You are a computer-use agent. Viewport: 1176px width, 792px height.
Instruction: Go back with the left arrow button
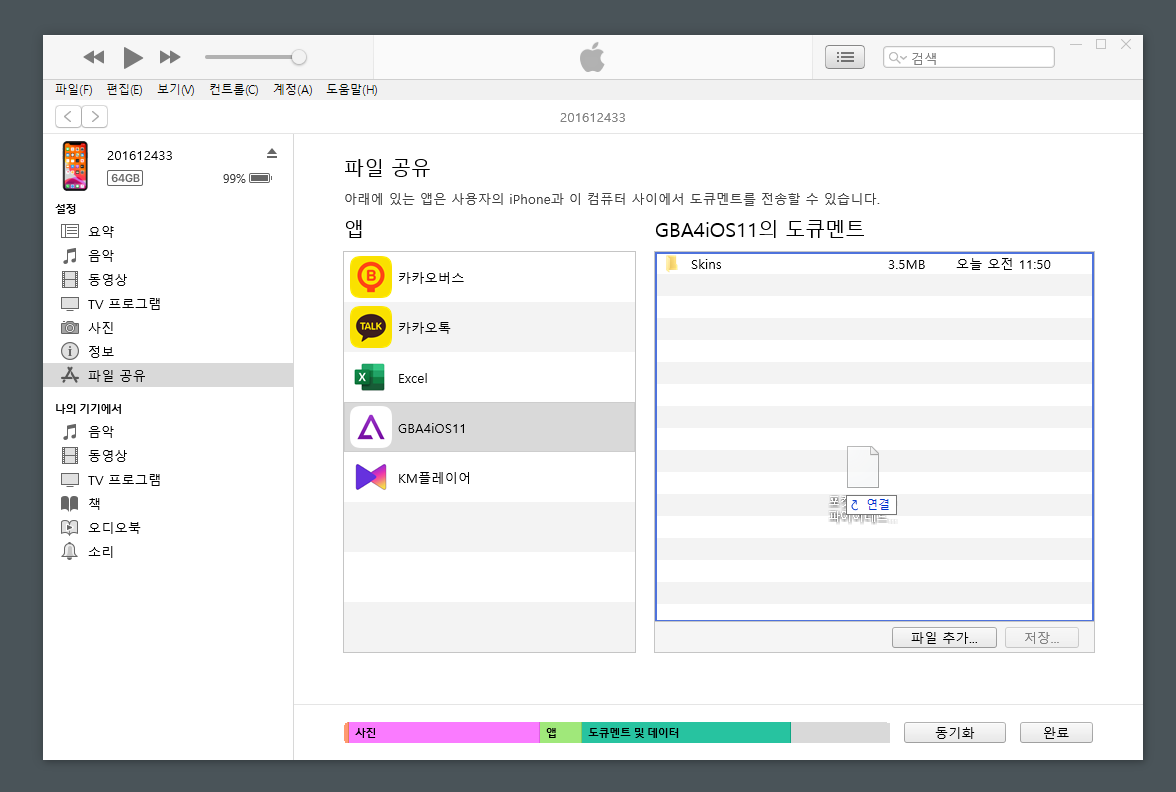point(68,116)
